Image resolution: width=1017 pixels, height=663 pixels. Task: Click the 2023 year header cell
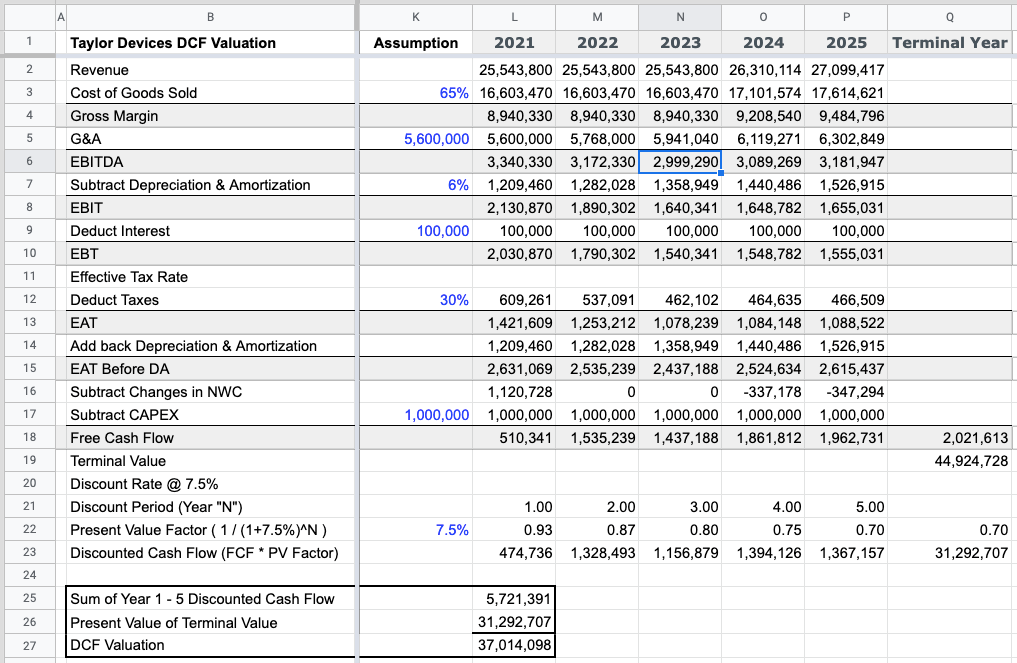[680, 43]
